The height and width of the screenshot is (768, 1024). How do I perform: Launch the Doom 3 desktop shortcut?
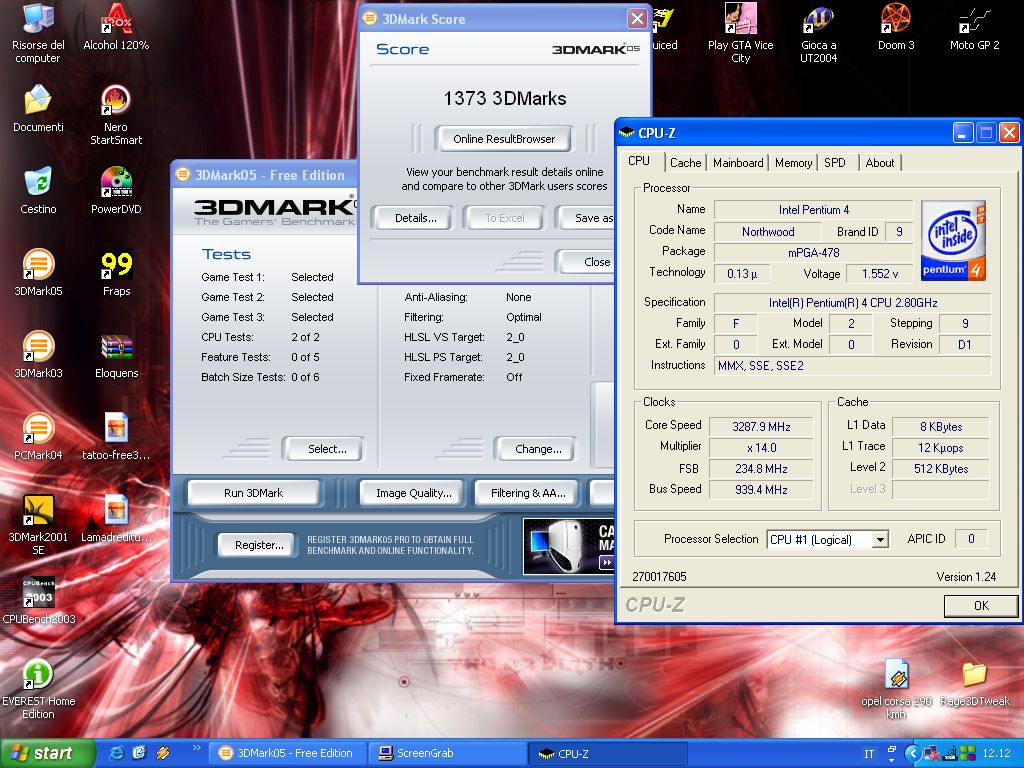coord(895,21)
